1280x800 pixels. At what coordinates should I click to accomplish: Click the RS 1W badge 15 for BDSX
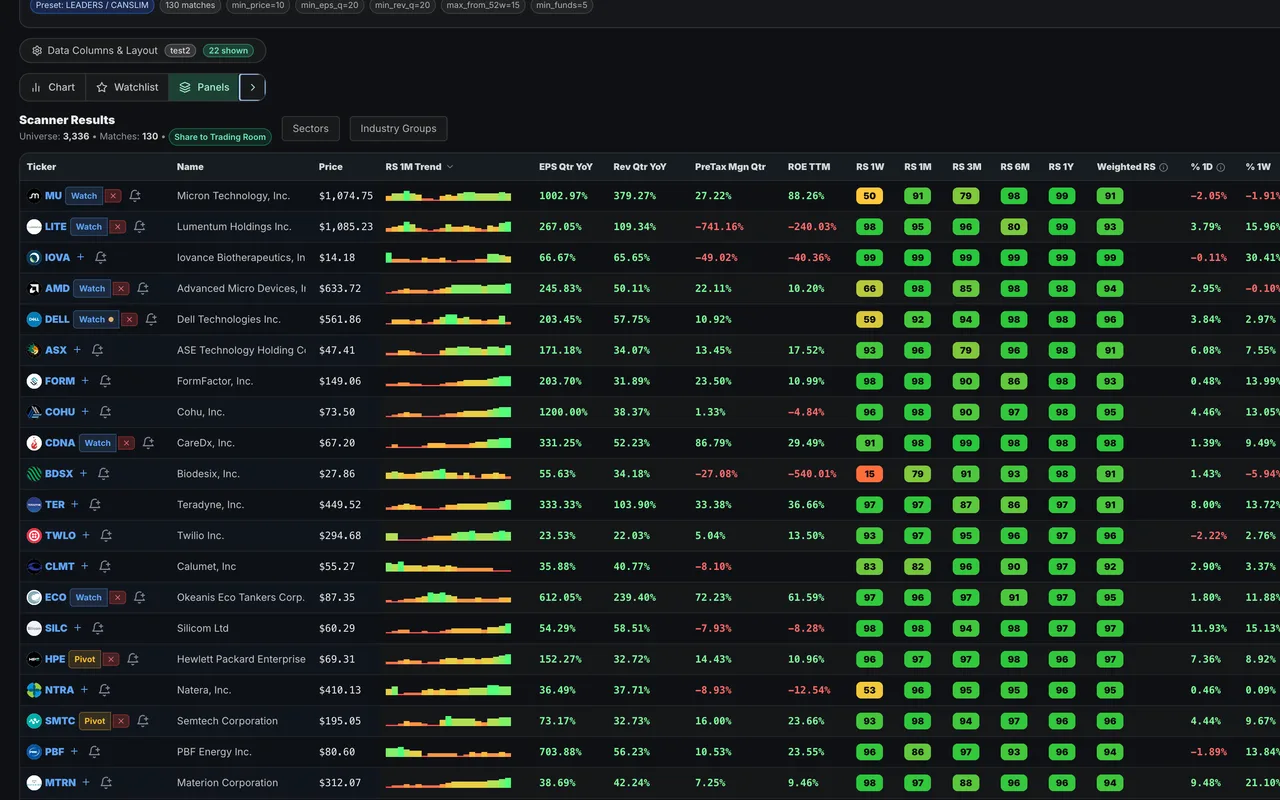[869, 474]
